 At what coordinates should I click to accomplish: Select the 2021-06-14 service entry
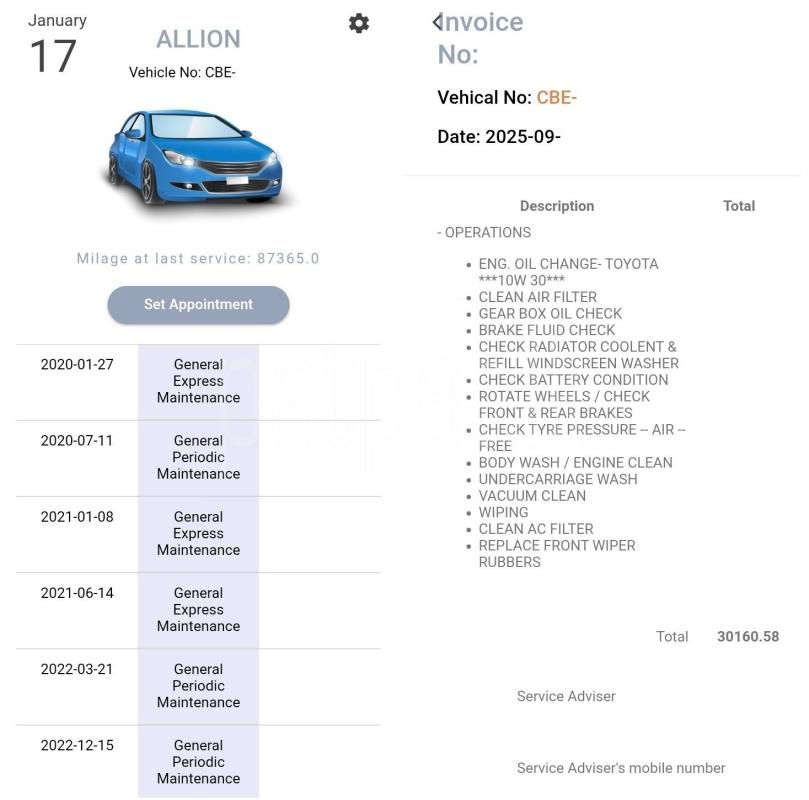[198, 609]
